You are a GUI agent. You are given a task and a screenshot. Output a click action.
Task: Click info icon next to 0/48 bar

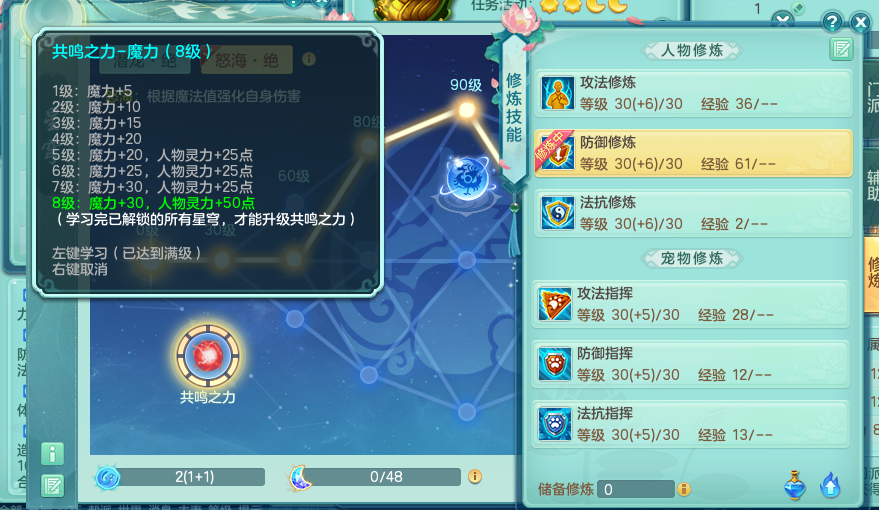coord(475,476)
